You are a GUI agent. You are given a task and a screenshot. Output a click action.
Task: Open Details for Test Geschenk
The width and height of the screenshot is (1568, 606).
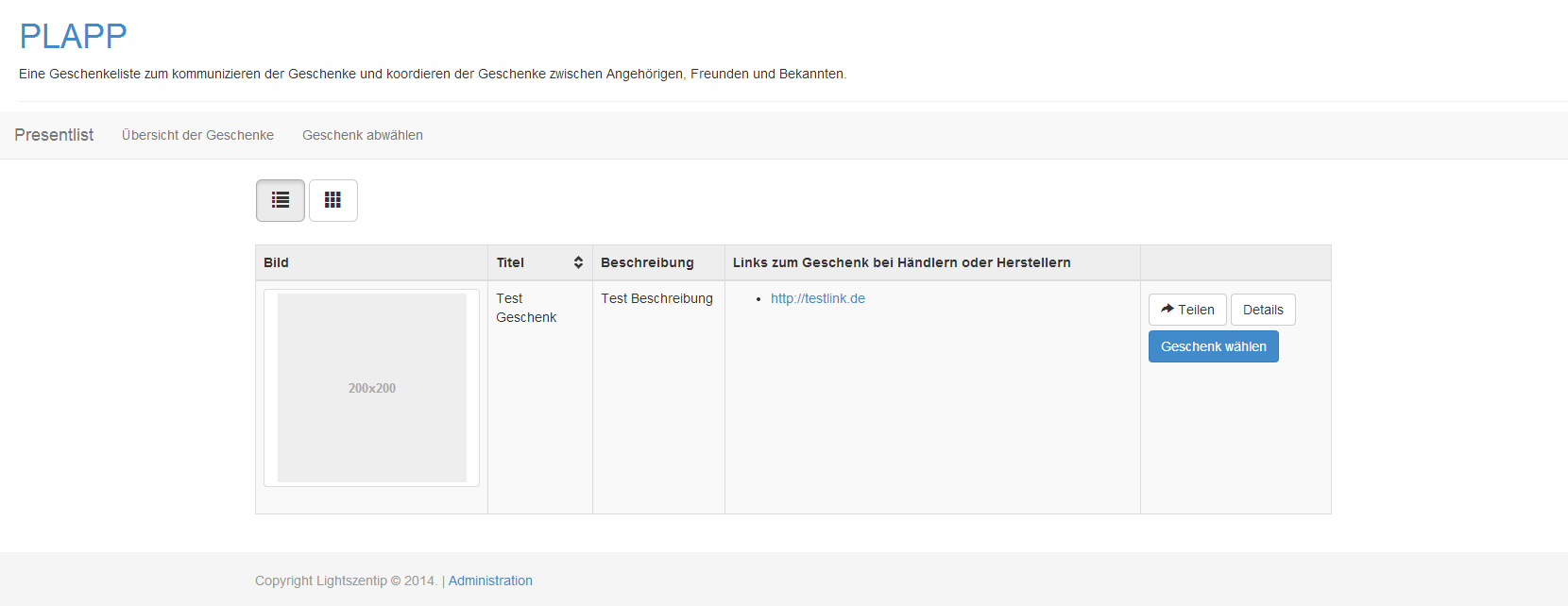tap(1263, 310)
